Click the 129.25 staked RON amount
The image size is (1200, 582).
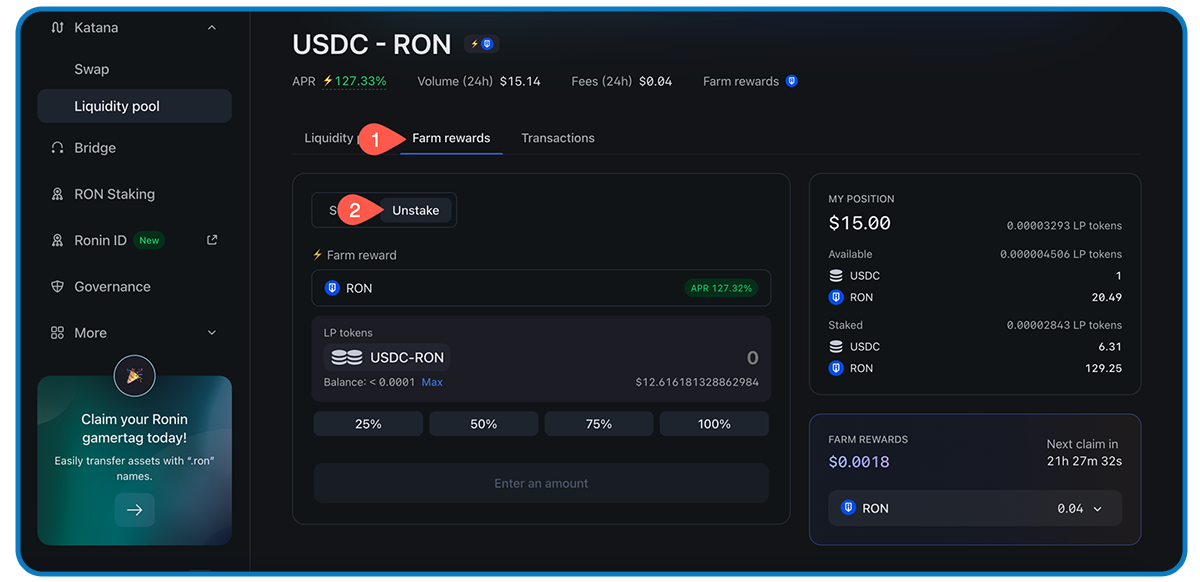[x=1104, y=368]
